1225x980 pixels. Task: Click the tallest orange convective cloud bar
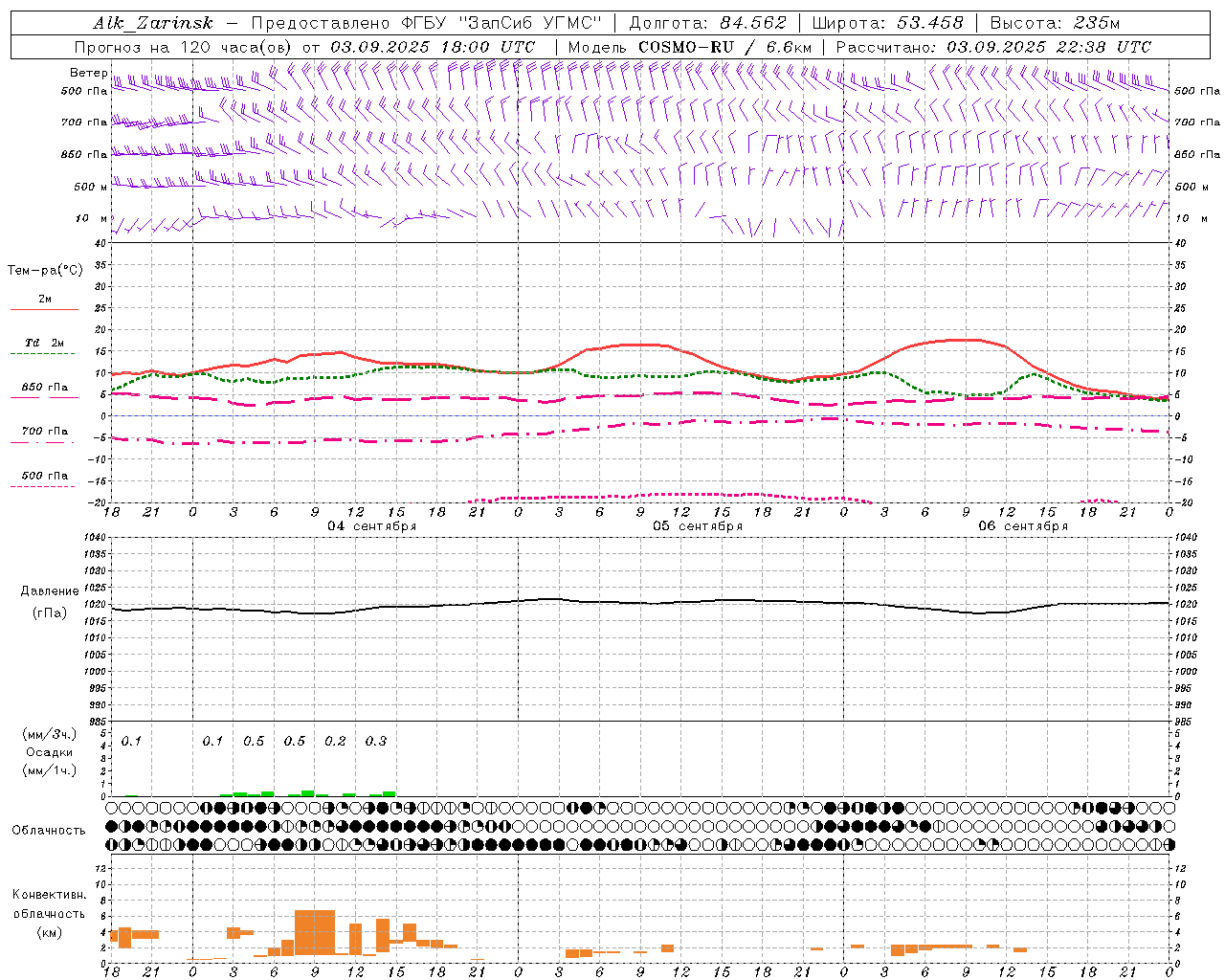315,932
